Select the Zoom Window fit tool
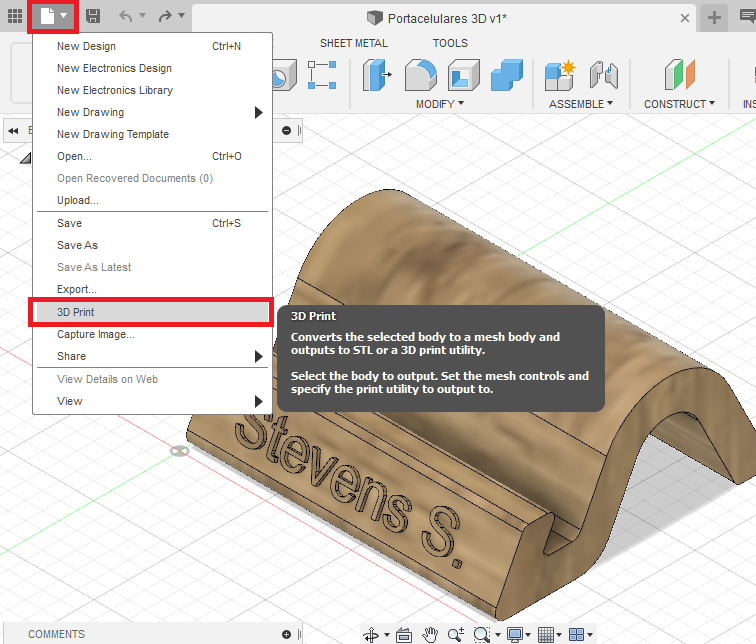756x644 pixels. click(x=482, y=635)
